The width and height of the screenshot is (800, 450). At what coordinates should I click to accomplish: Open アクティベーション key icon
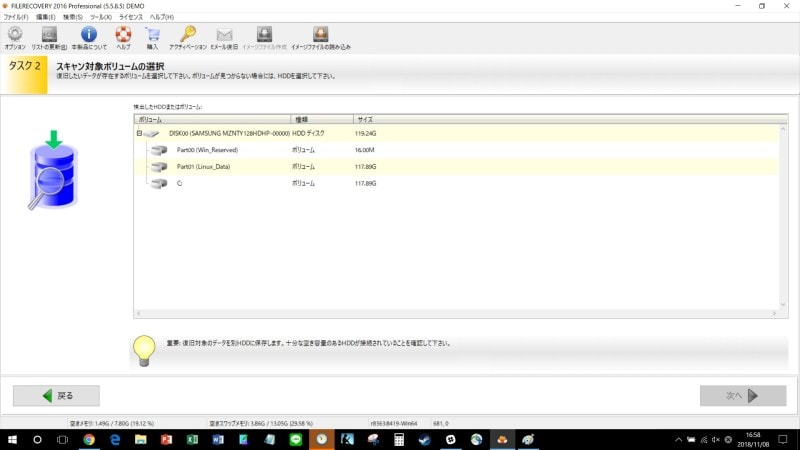pyautogui.click(x=188, y=36)
